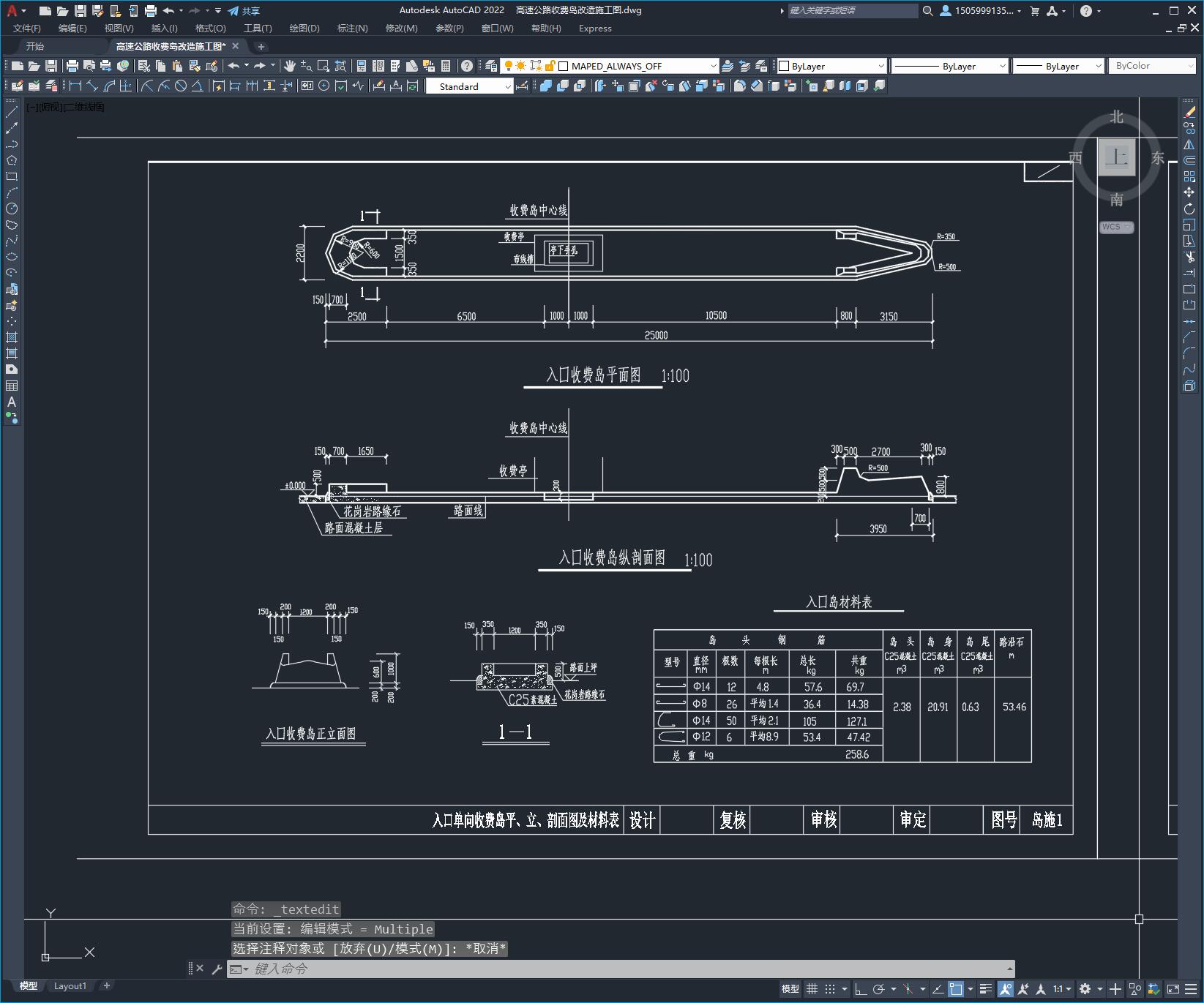Click the Plot (print) icon in quick access toolbar
This screenshot has height=1003, width=1204.
point(151,11)
